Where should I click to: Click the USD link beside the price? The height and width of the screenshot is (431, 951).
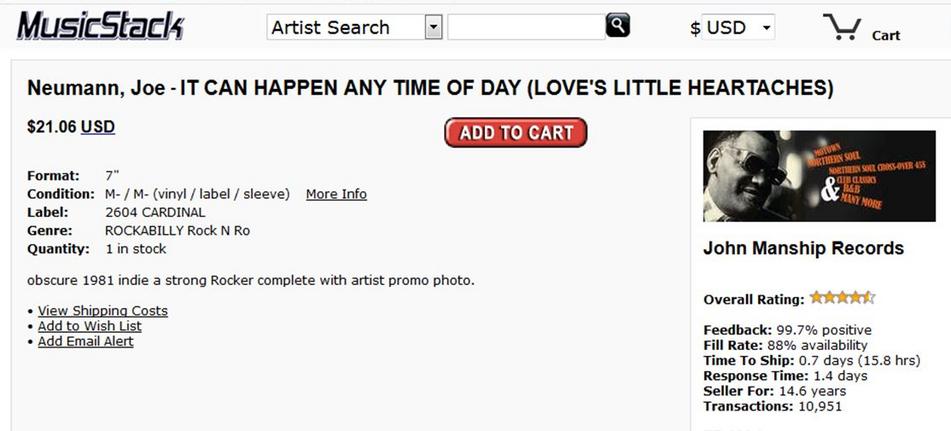point(98,127)
